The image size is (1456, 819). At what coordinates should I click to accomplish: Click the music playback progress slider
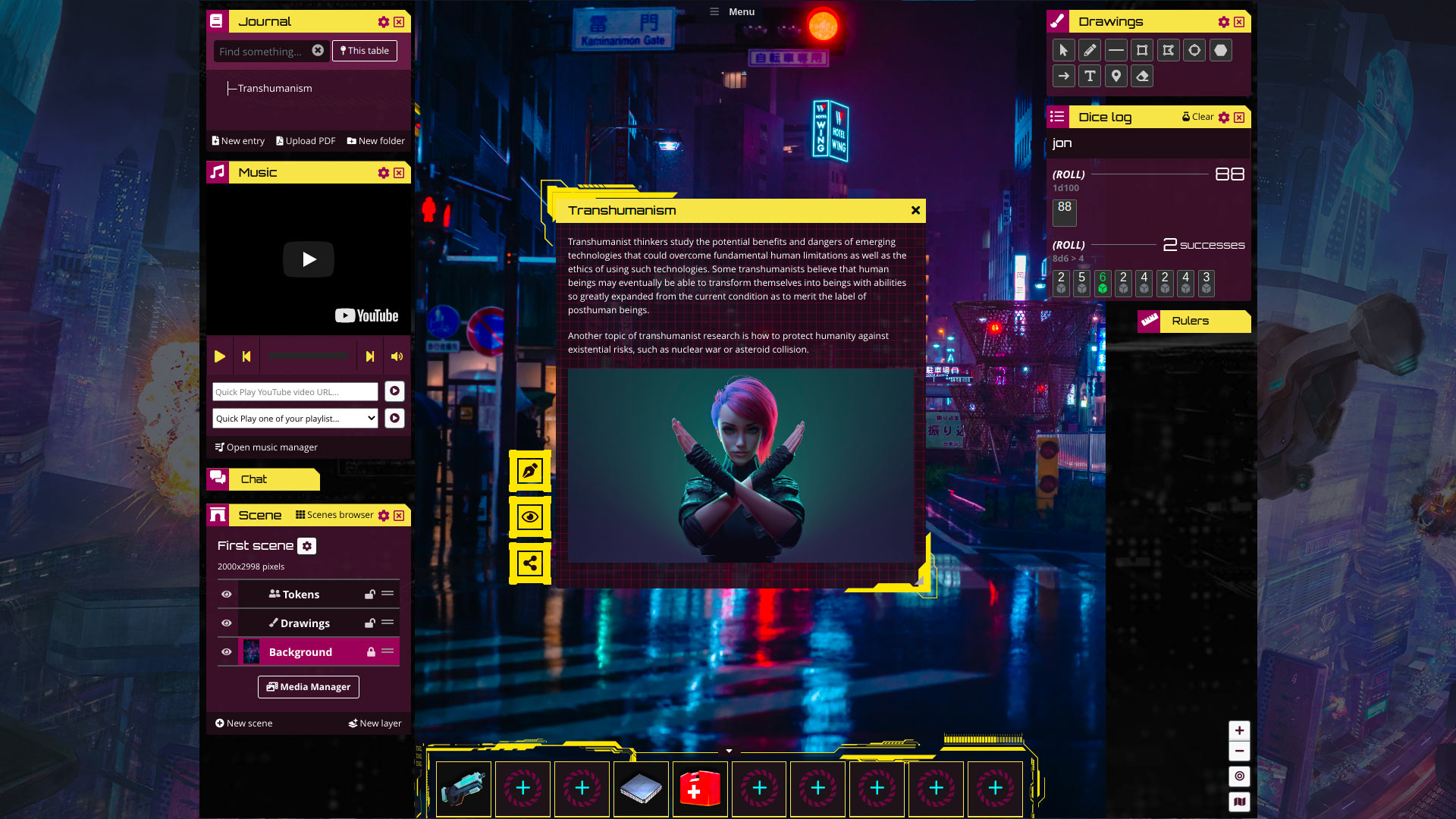pyautogui.click(x=308, y=356)
